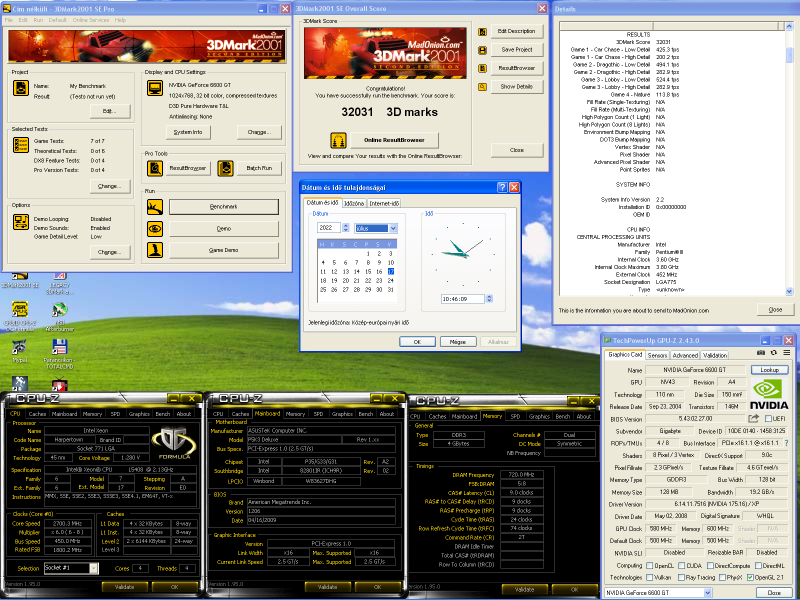This screenshot has height=600, width=800.
Task: Toggle the CUDA checkbox
Action: point(683,565)
